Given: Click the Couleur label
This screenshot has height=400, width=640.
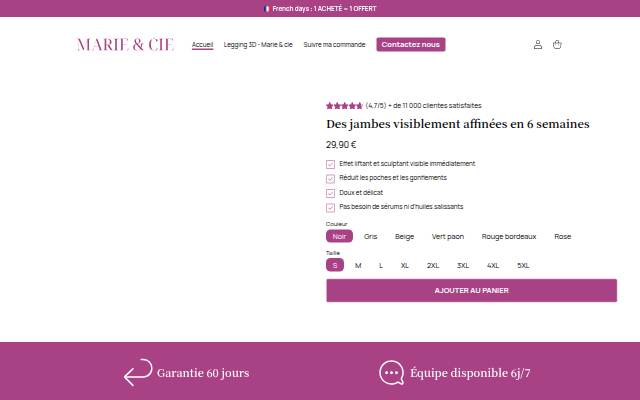Looking at the screenshot, I should [337, 224].
